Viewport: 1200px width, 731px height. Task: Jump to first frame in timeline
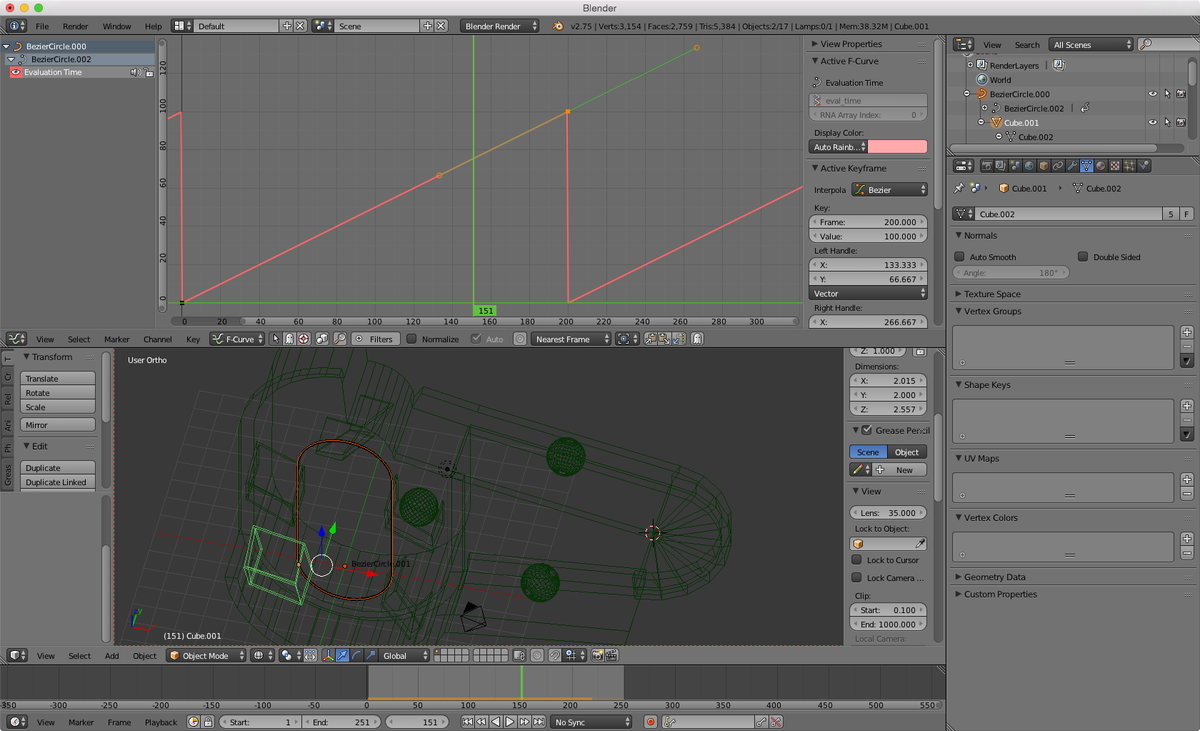[x=468, y=722]
